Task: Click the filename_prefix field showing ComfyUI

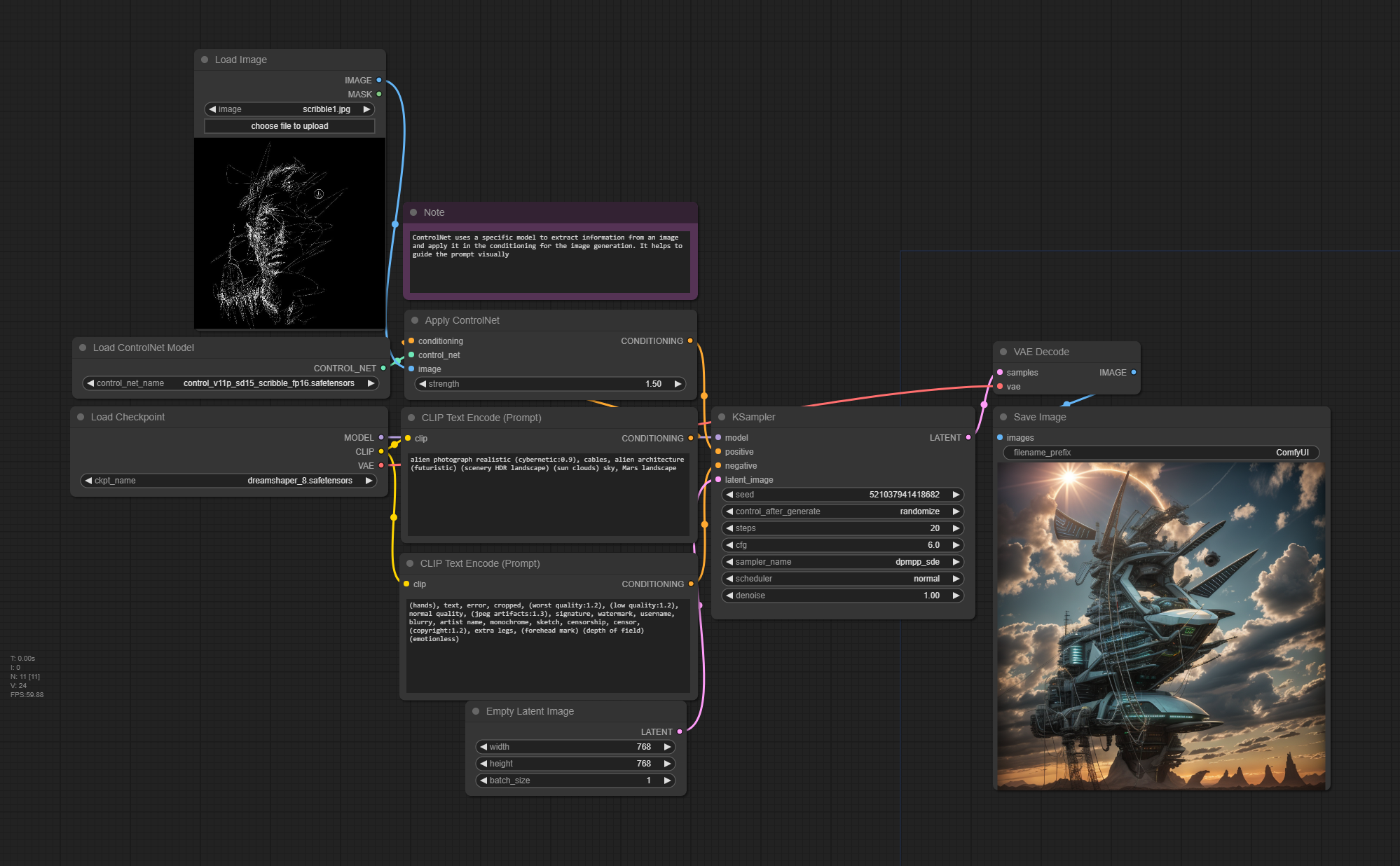Action: click(x=1160, y=453)
